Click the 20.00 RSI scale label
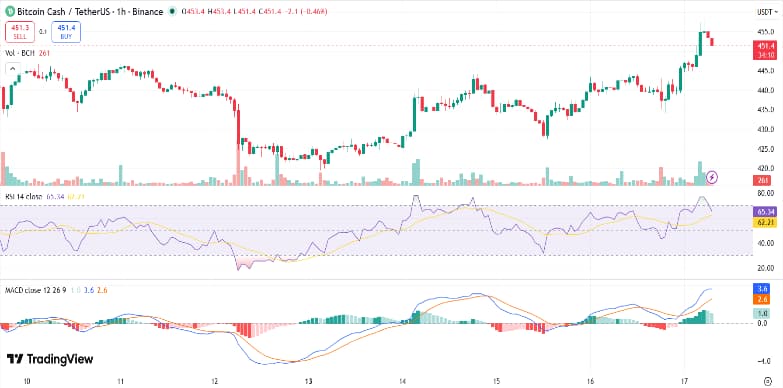The width and height of the screenshot is (783, 388). point(767,268)
